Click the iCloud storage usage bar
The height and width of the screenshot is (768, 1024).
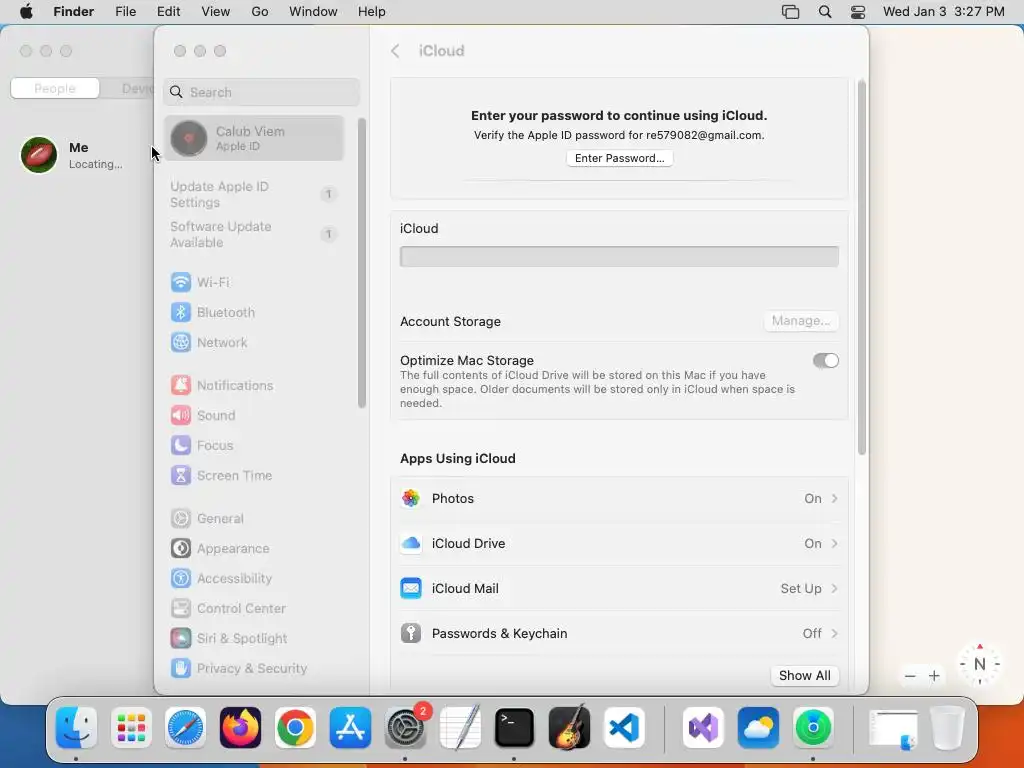coord(619,257)
